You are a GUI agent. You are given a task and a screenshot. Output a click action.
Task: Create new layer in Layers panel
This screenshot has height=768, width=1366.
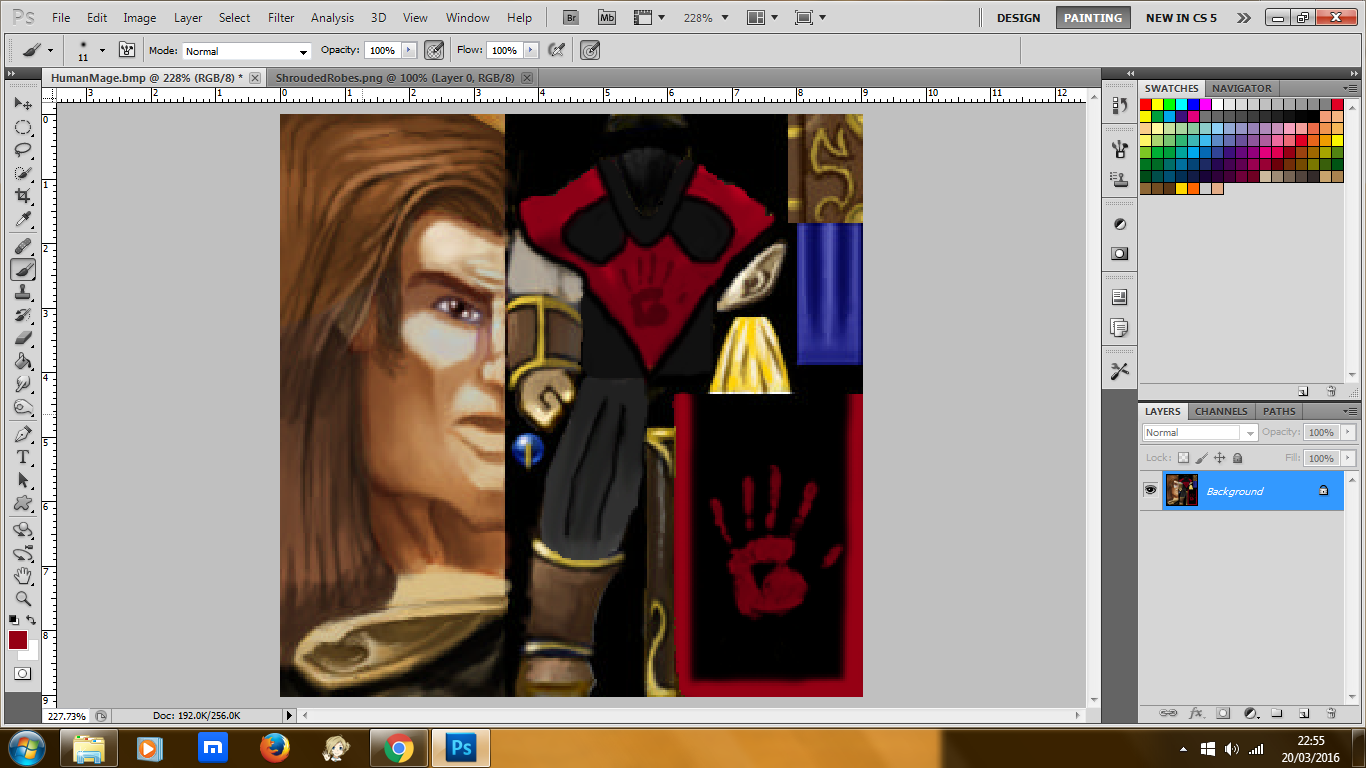point(1304,713)
